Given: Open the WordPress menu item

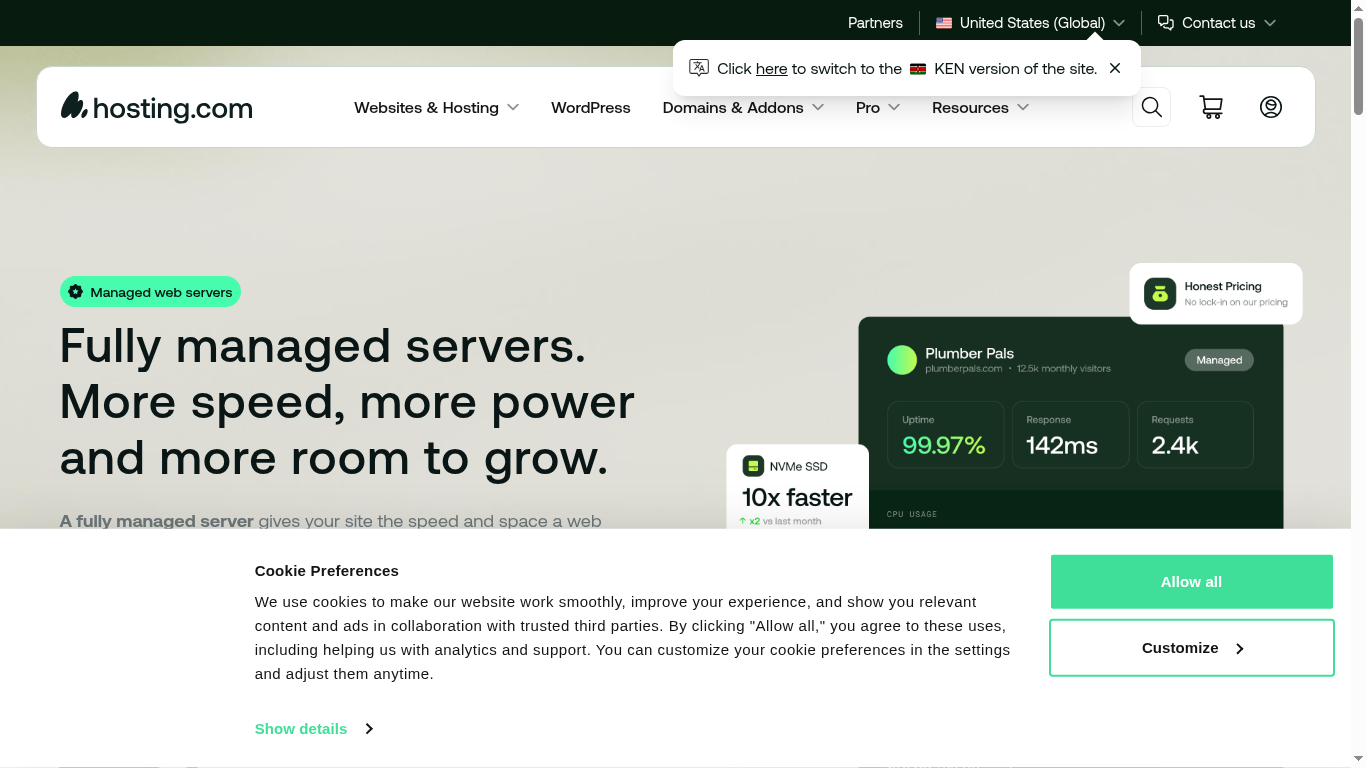Looking at the screenshot, I should click(x=591, y=107).
